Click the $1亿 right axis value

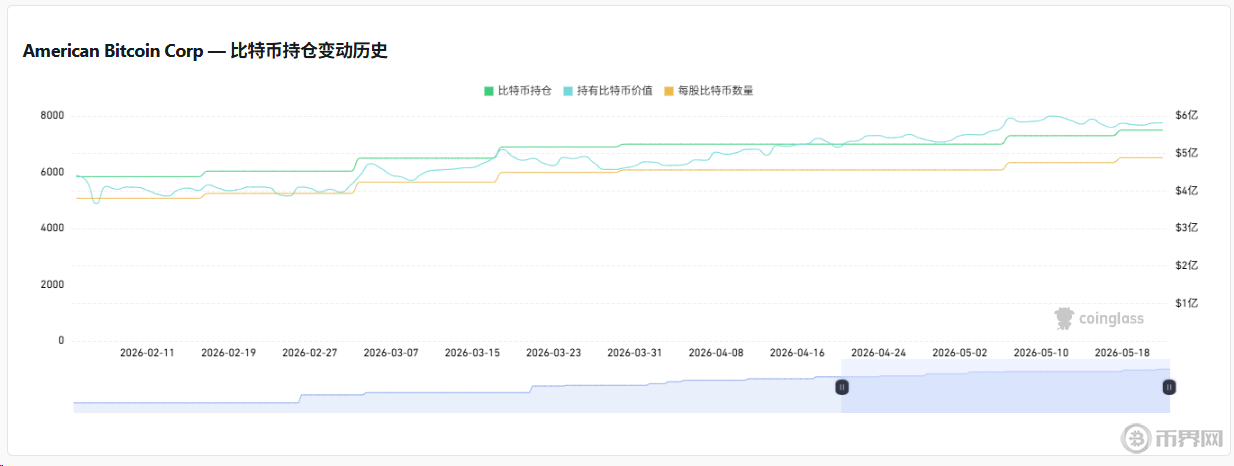point(1186,303)
